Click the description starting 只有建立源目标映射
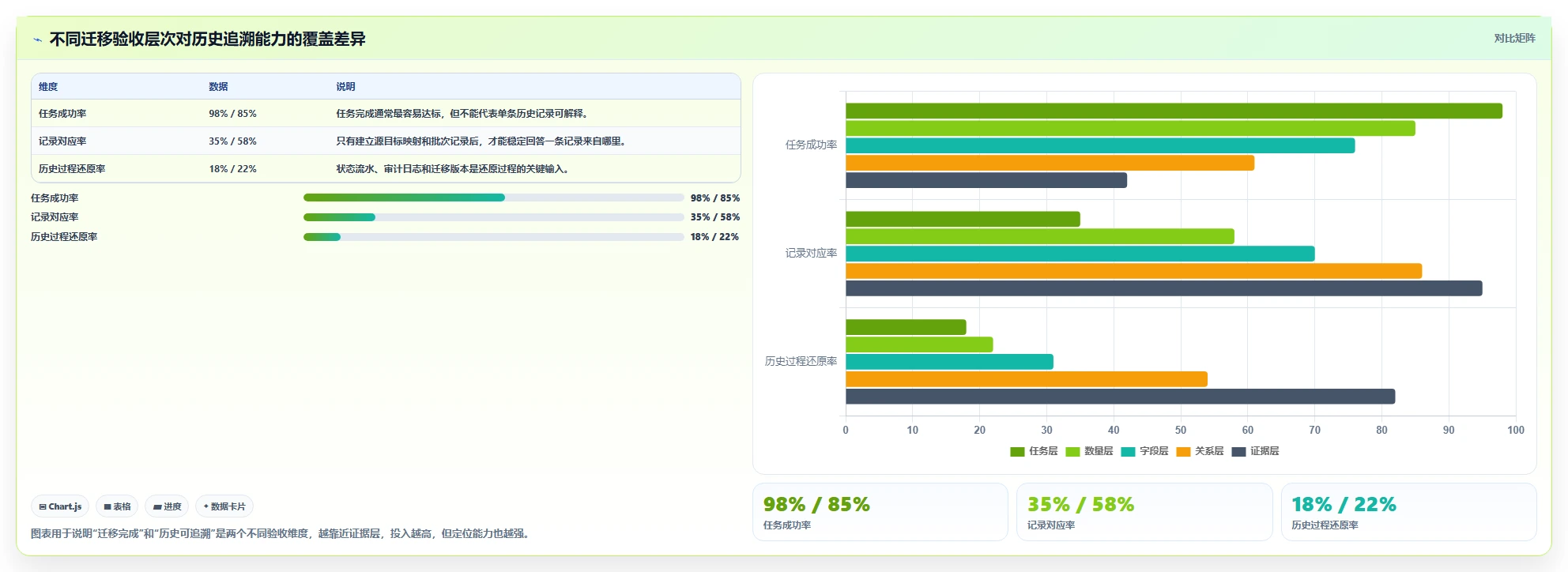The image size is (1568, 572). [x=483, y=141]
